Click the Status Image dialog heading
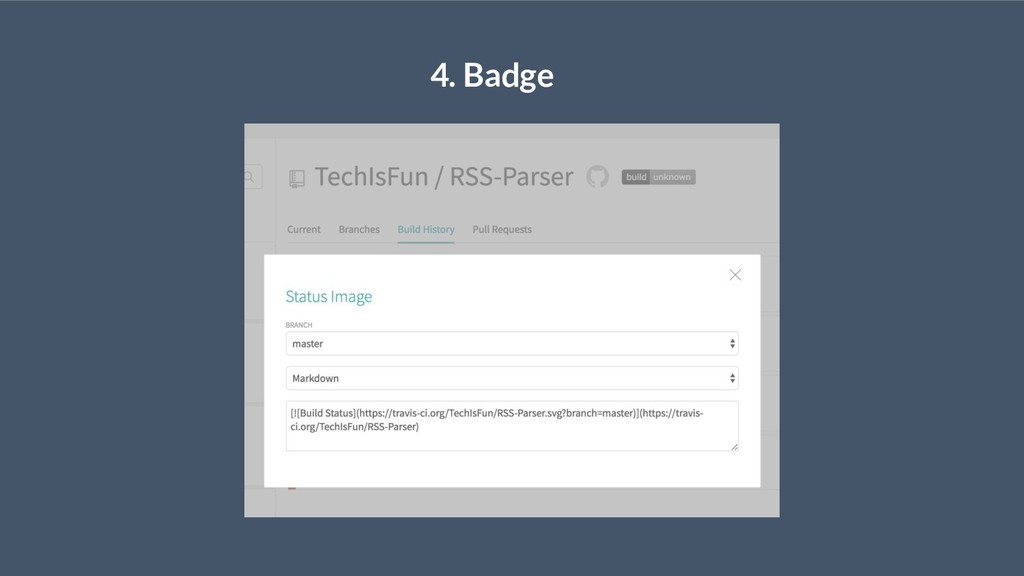This screenshot has height=576, width=1024. pos(328,296)
